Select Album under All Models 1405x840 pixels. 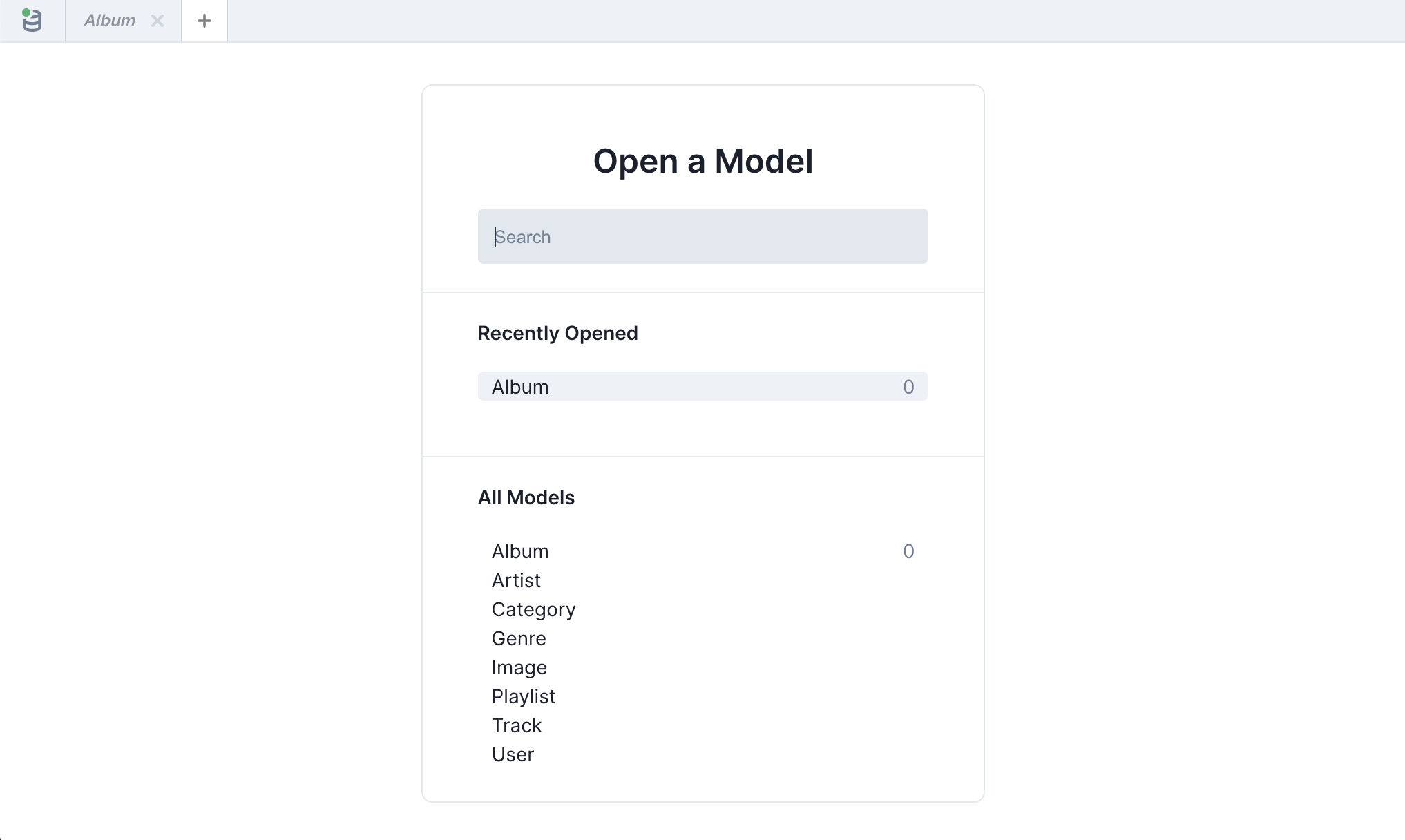point(520,551)
